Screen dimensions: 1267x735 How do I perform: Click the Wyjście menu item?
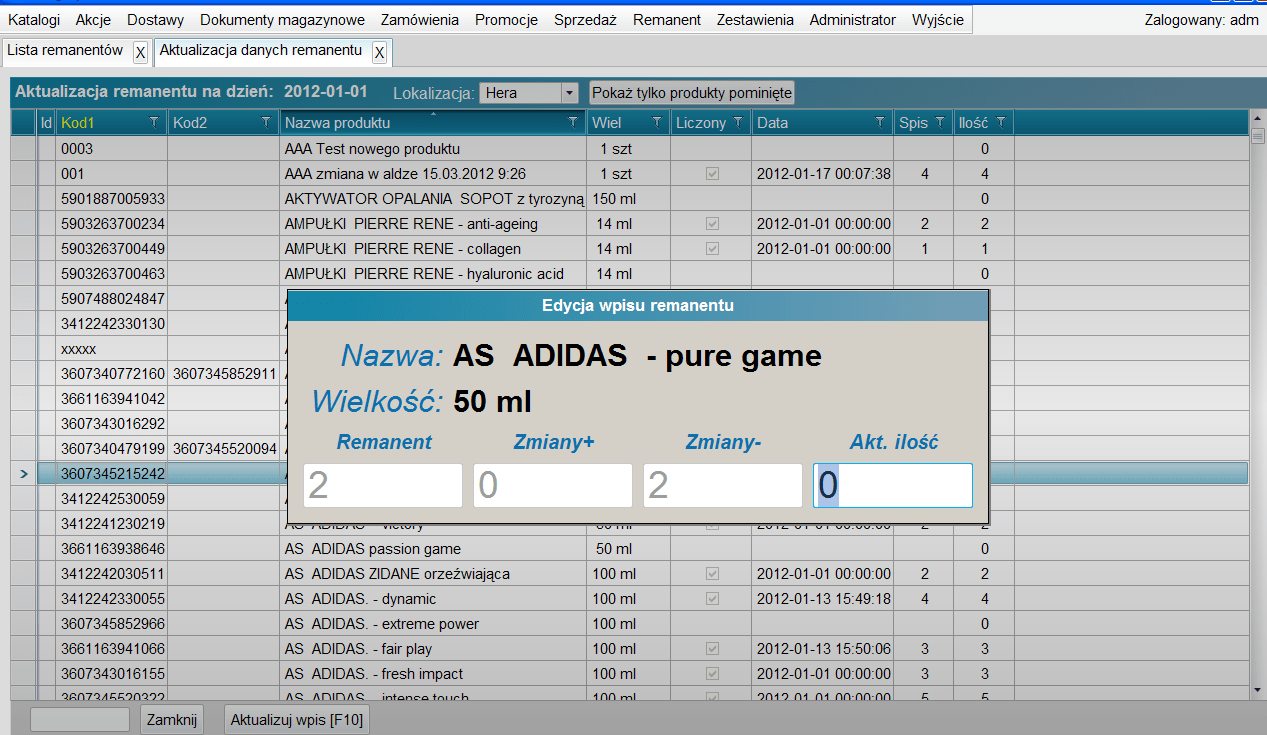coord(938,20)
